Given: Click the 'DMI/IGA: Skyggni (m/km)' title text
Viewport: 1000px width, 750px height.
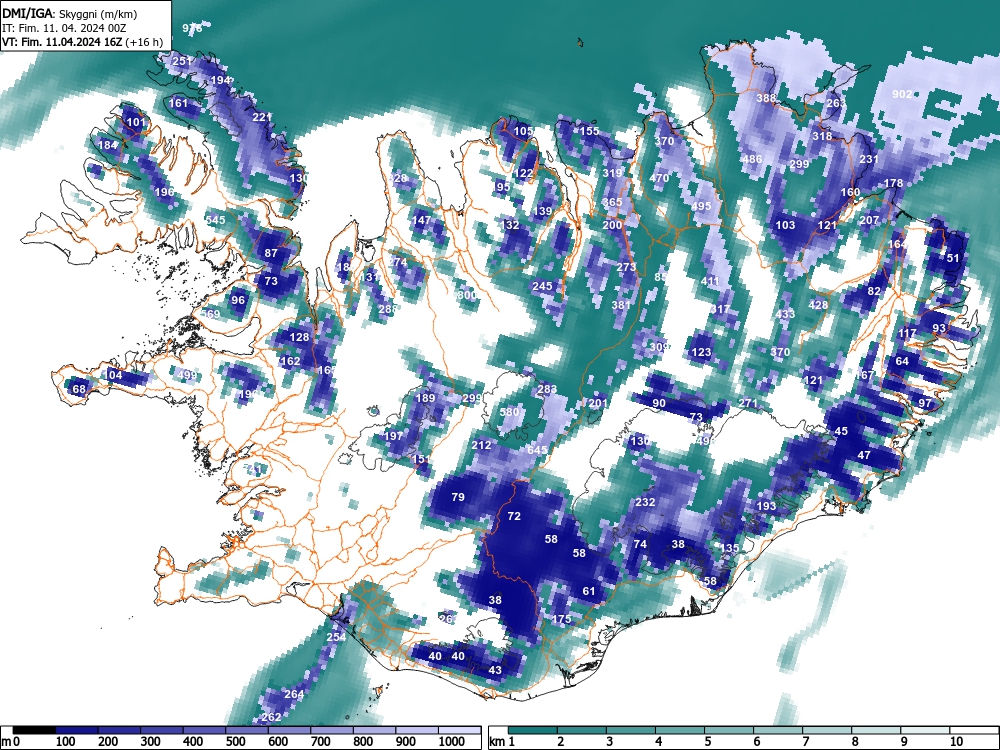Looking at the screenshot, I should click(70, 14).
